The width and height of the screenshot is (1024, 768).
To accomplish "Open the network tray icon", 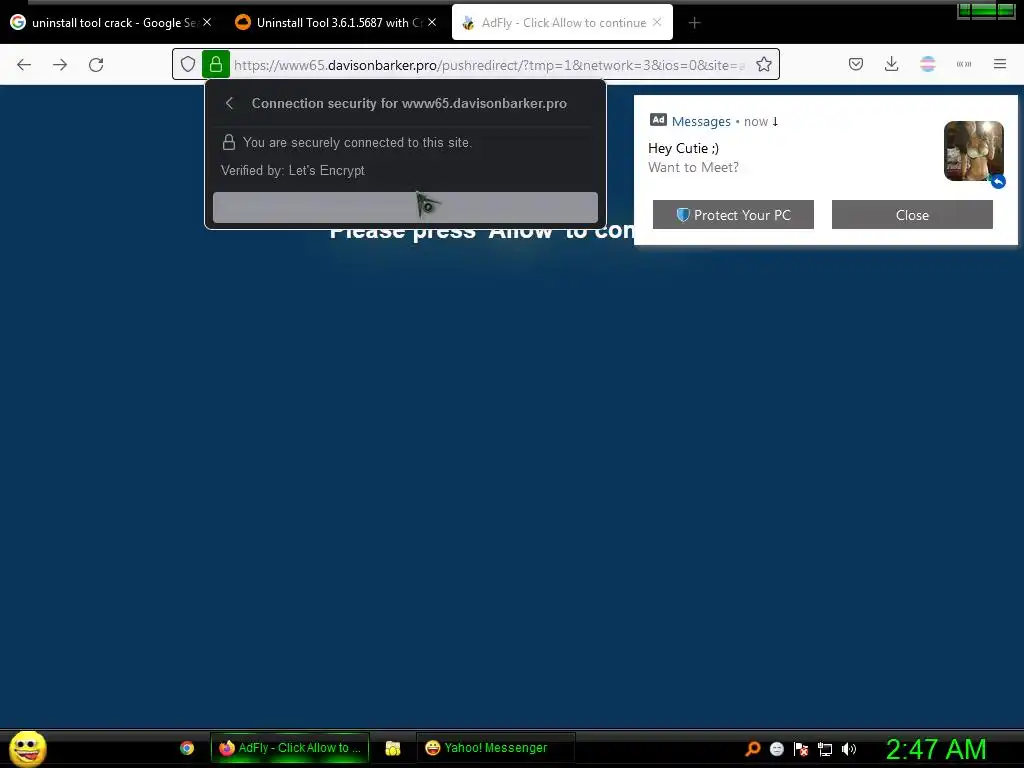I will pyautogui.click(x=825, y=749).
